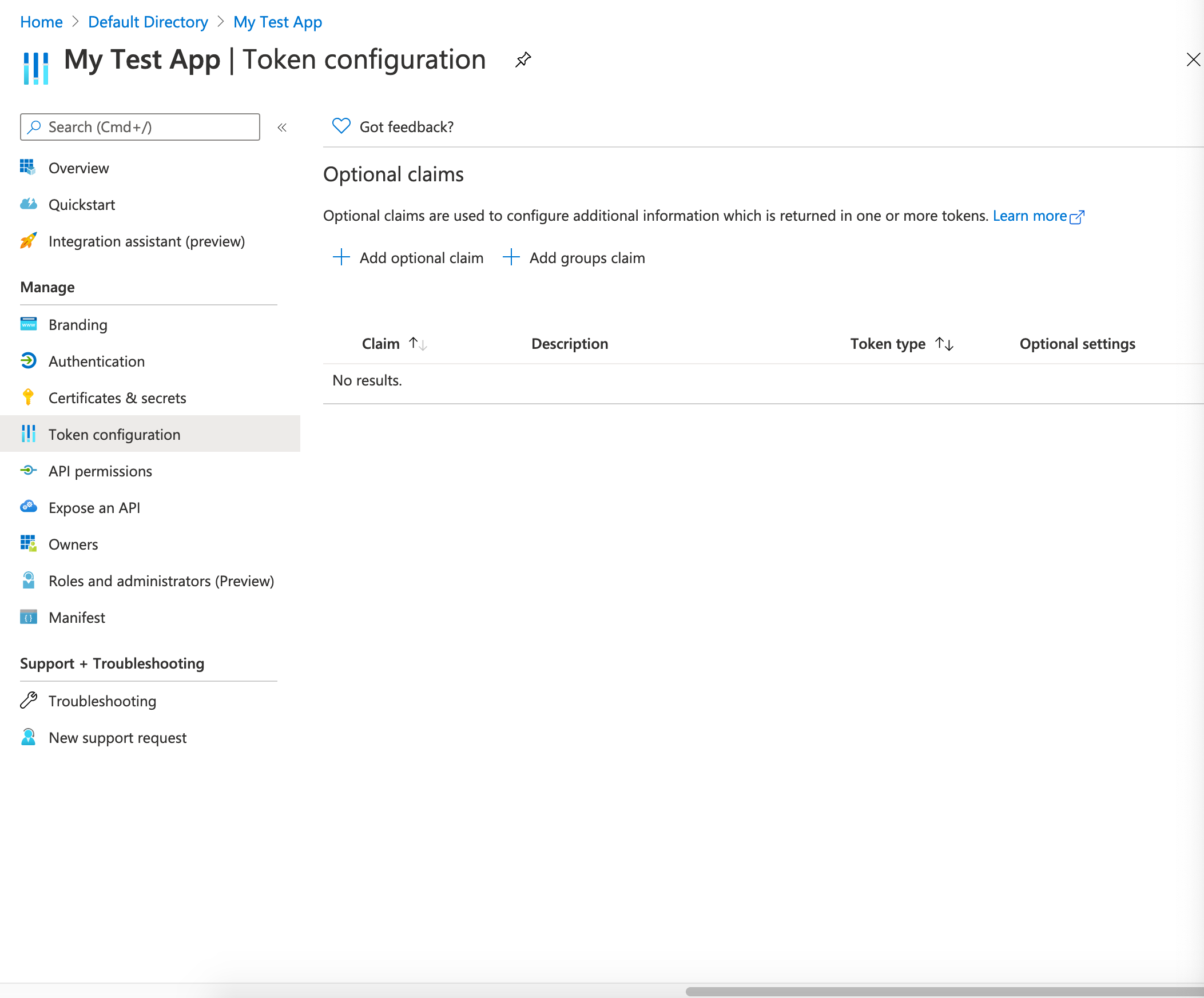Select the Authentication icon in sidebar
1204x998 pixels.
(x=28, y=361)
